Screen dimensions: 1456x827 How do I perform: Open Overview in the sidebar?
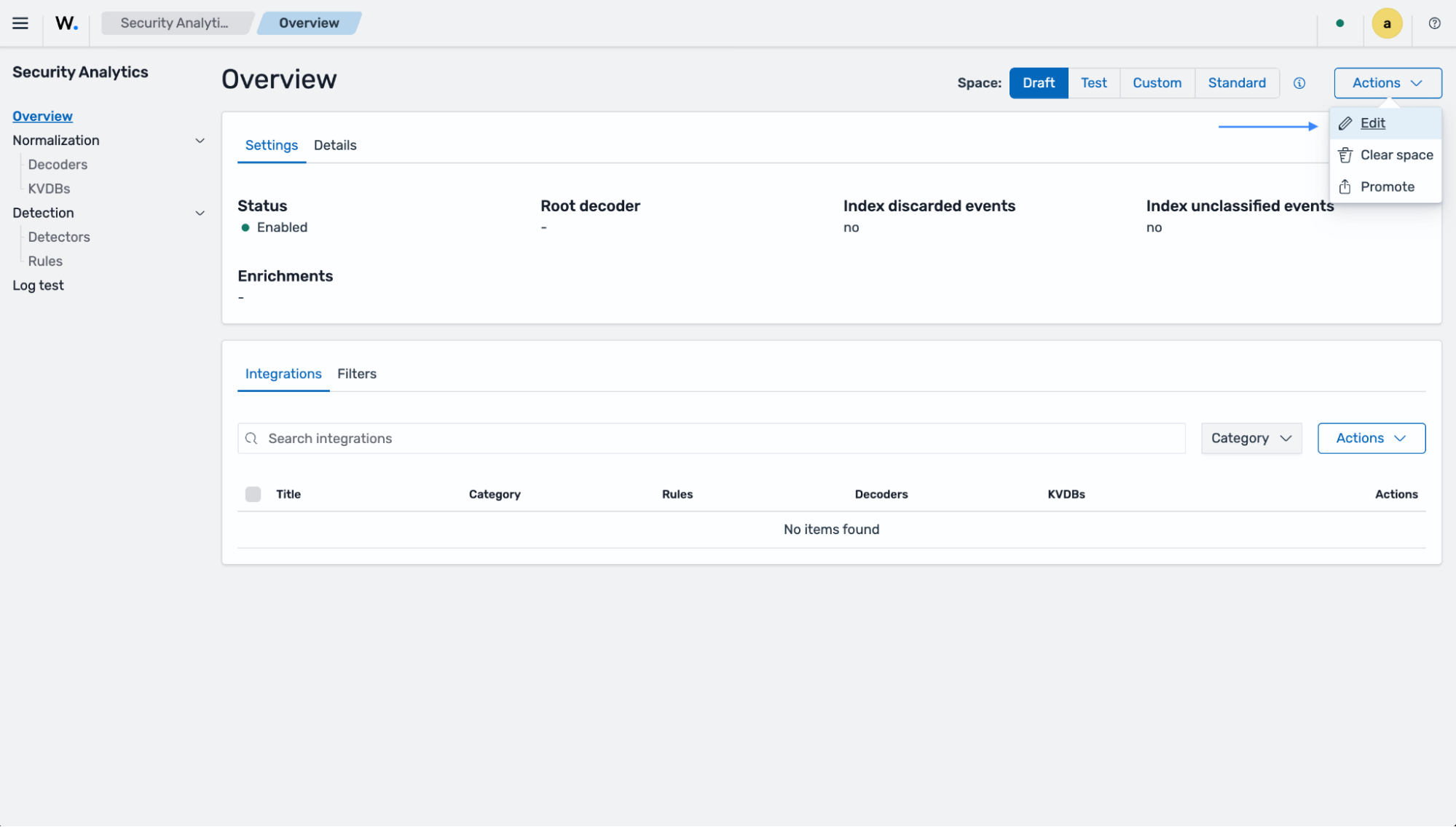pyautogui.click(x=42, y=117)
